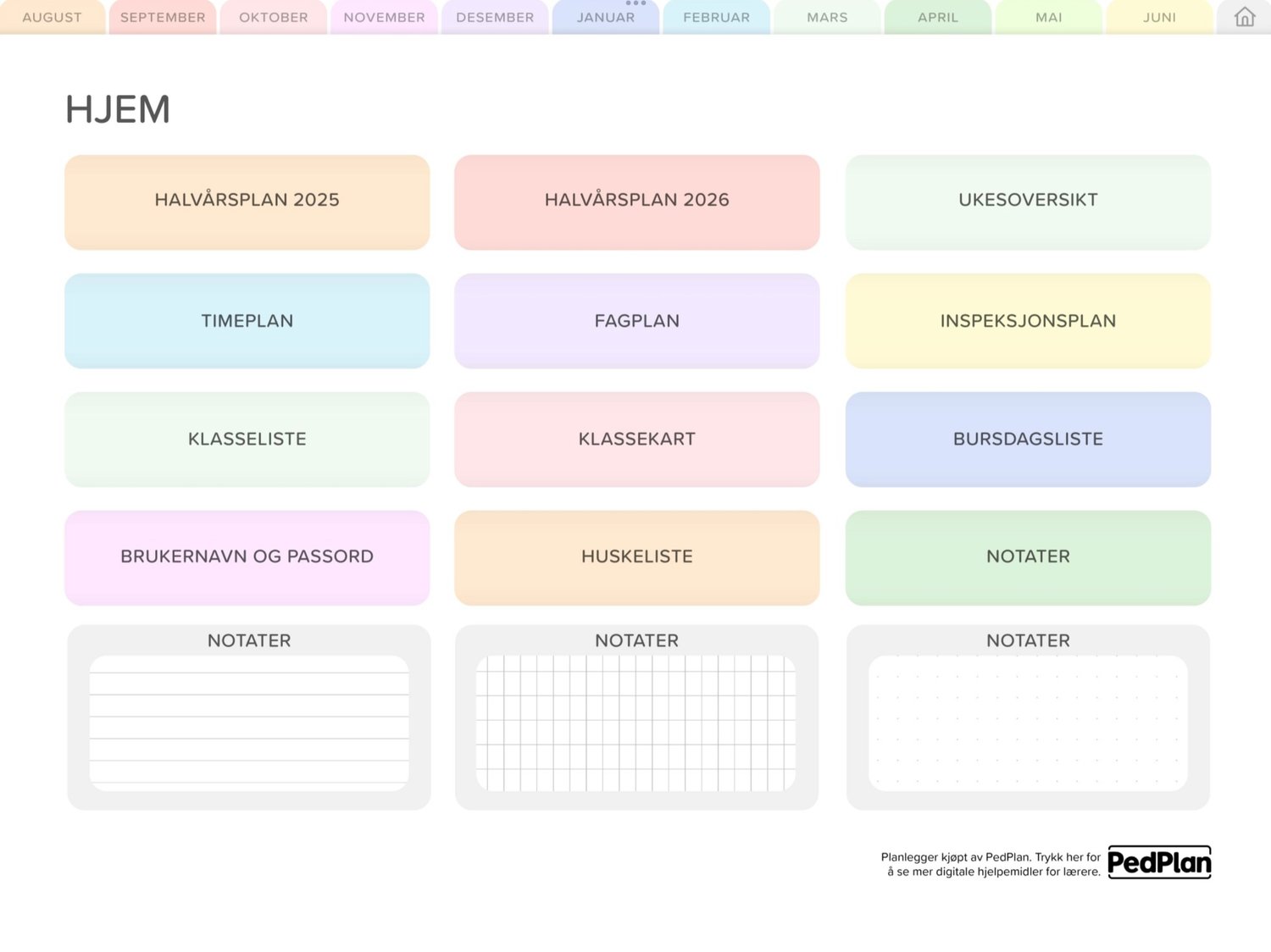Open the APRIL tab
The height and width of the screenshot is (952, 1271).
coord(938,17)
